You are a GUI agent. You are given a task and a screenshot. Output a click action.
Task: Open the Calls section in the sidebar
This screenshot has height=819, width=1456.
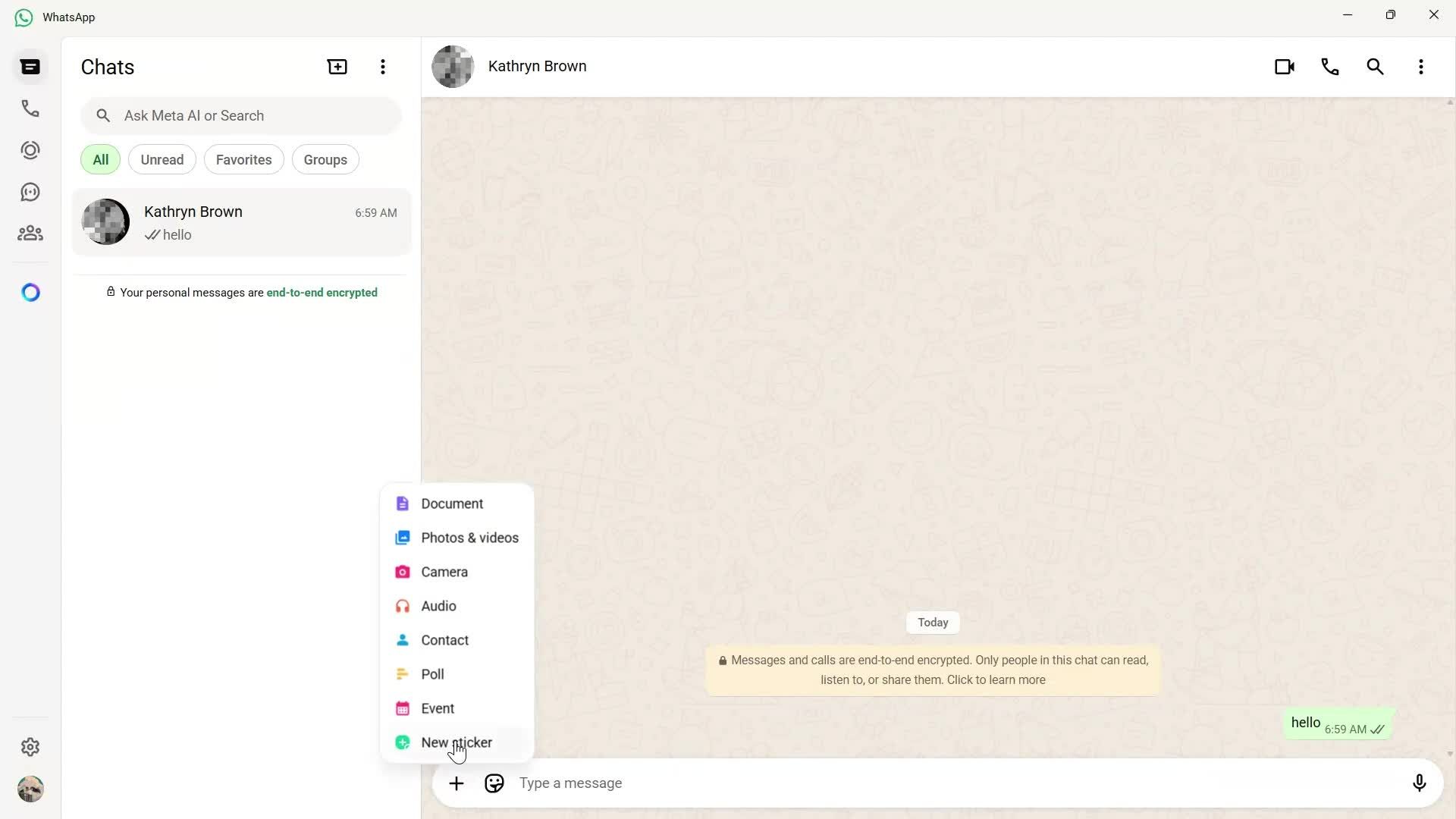pos(30,108)
